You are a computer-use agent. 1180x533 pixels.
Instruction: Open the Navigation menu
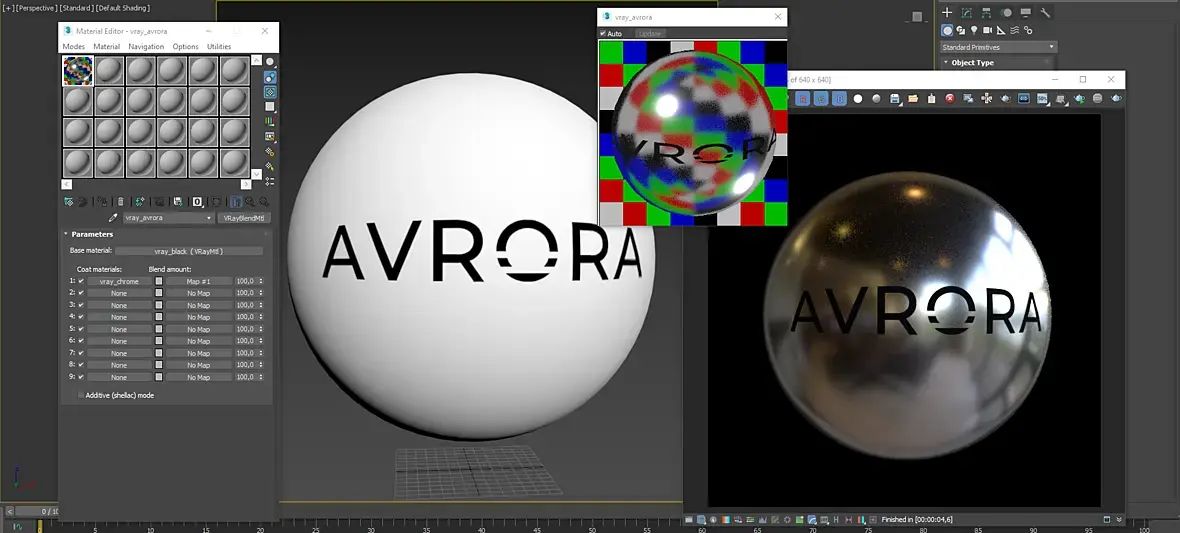[146, 47]
